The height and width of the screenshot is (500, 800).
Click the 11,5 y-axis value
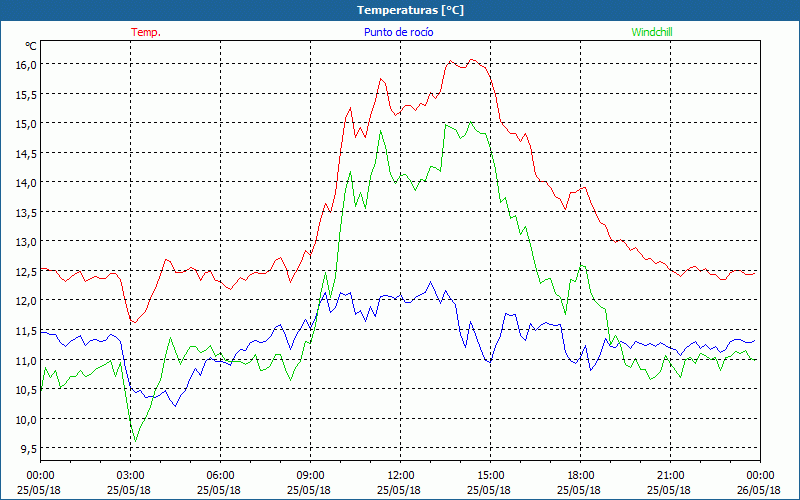point(26,330)
